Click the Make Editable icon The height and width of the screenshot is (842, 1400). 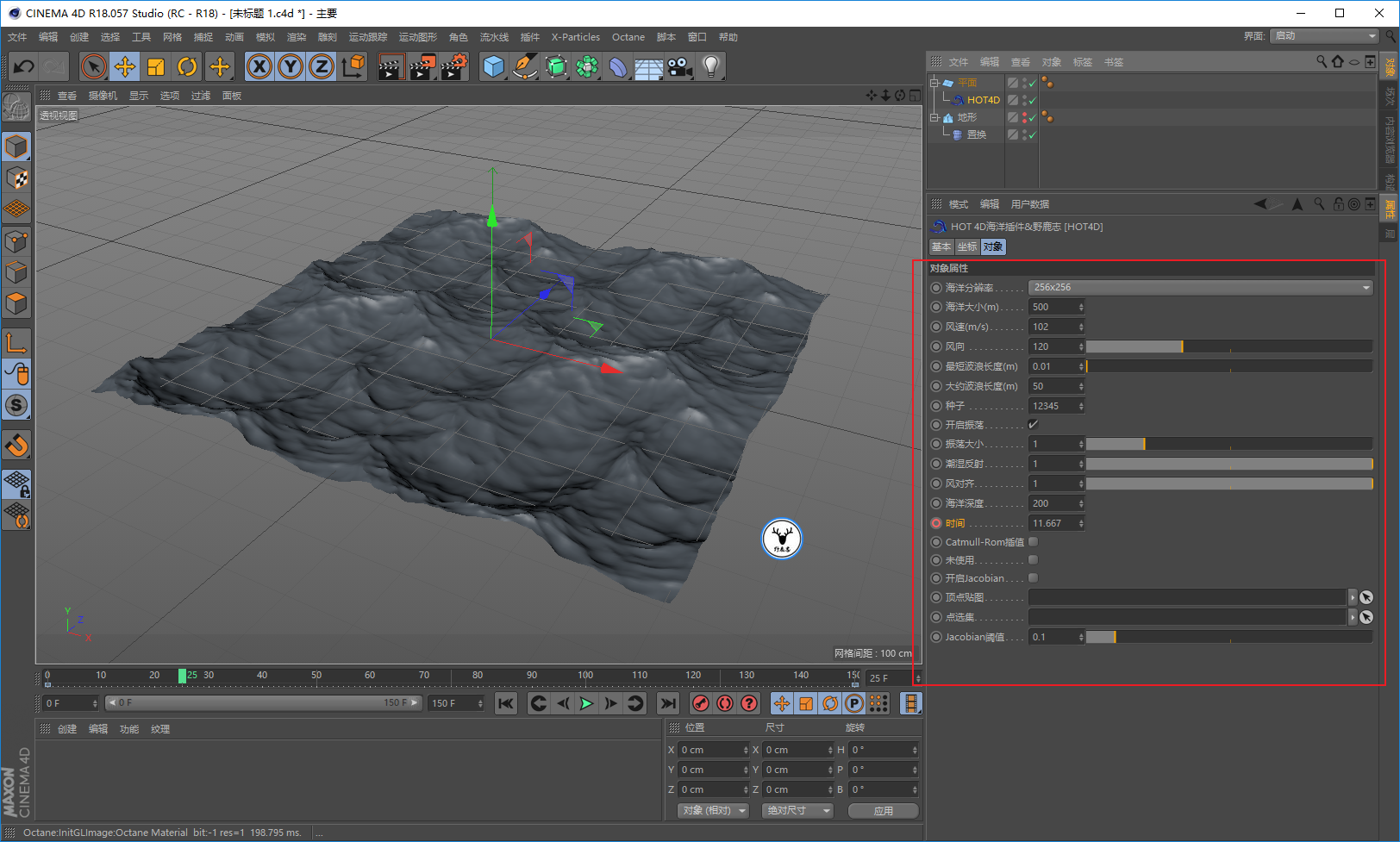click(x=16, y=107)
